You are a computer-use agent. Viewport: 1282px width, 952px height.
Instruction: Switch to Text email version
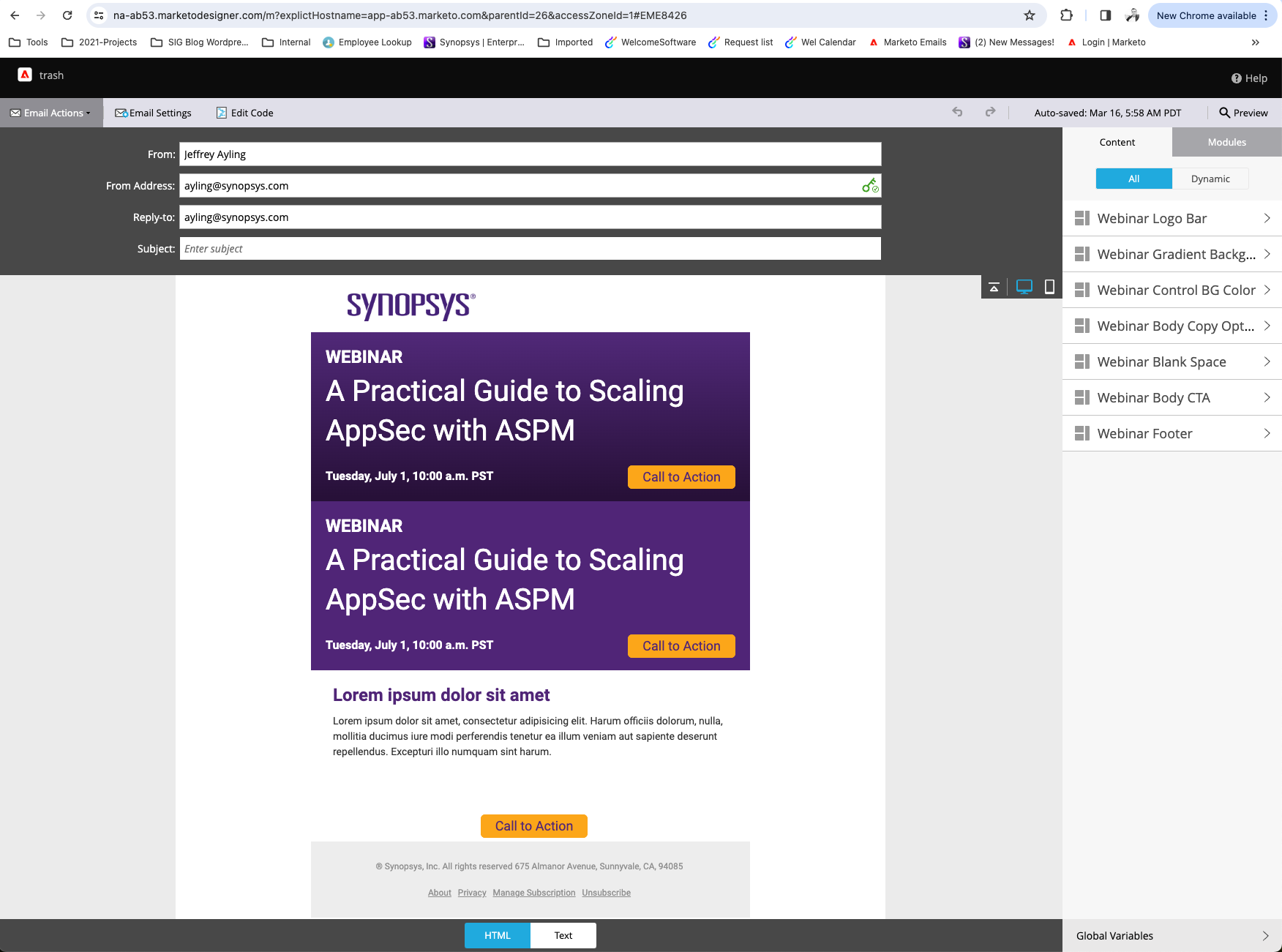coord(563,935)
